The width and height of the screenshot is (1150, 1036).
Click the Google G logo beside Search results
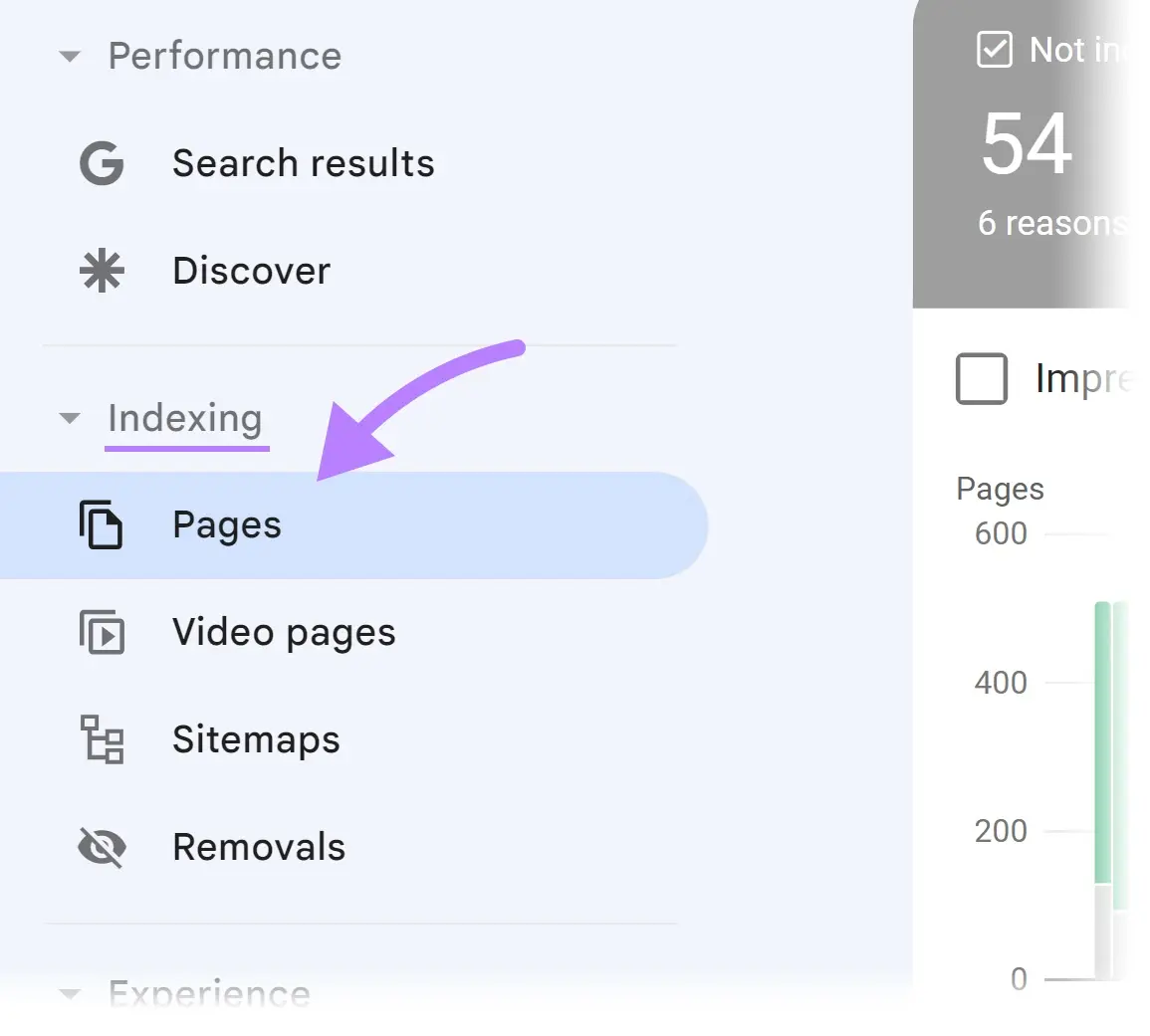tap(101, 164)
